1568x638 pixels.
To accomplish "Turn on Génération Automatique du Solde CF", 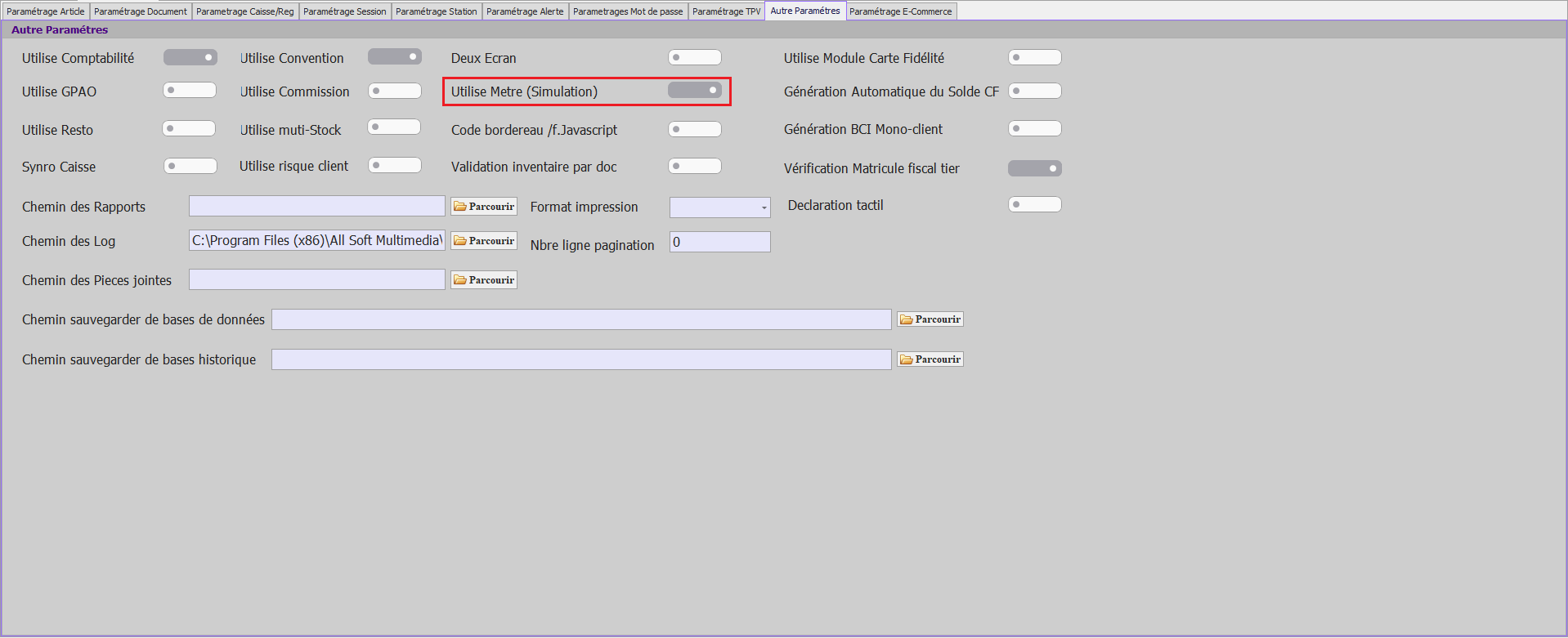I will pos(1035,91).
